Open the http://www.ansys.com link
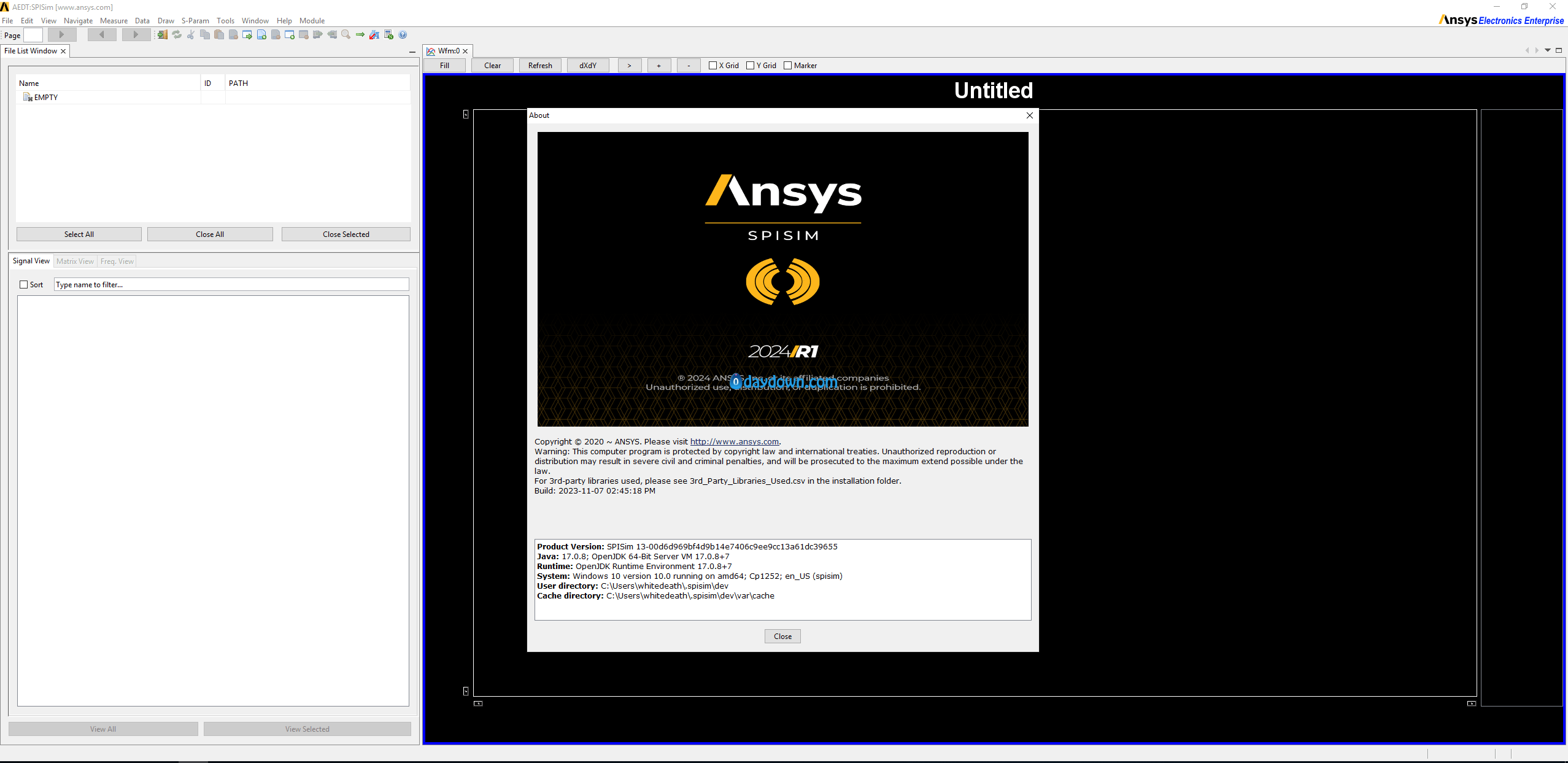 point(735,441)
